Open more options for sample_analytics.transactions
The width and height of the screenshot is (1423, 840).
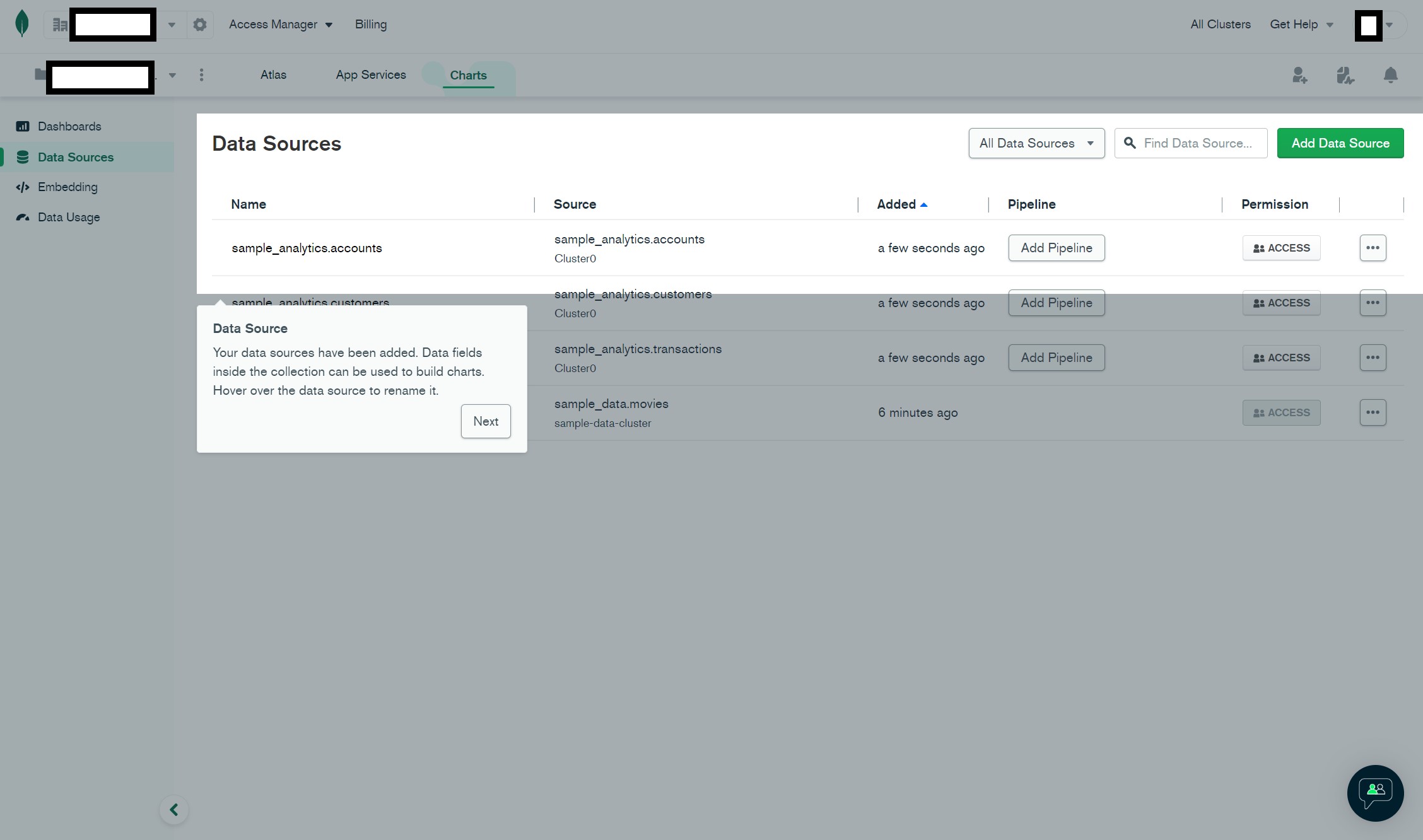click(x=1373, y=358)
